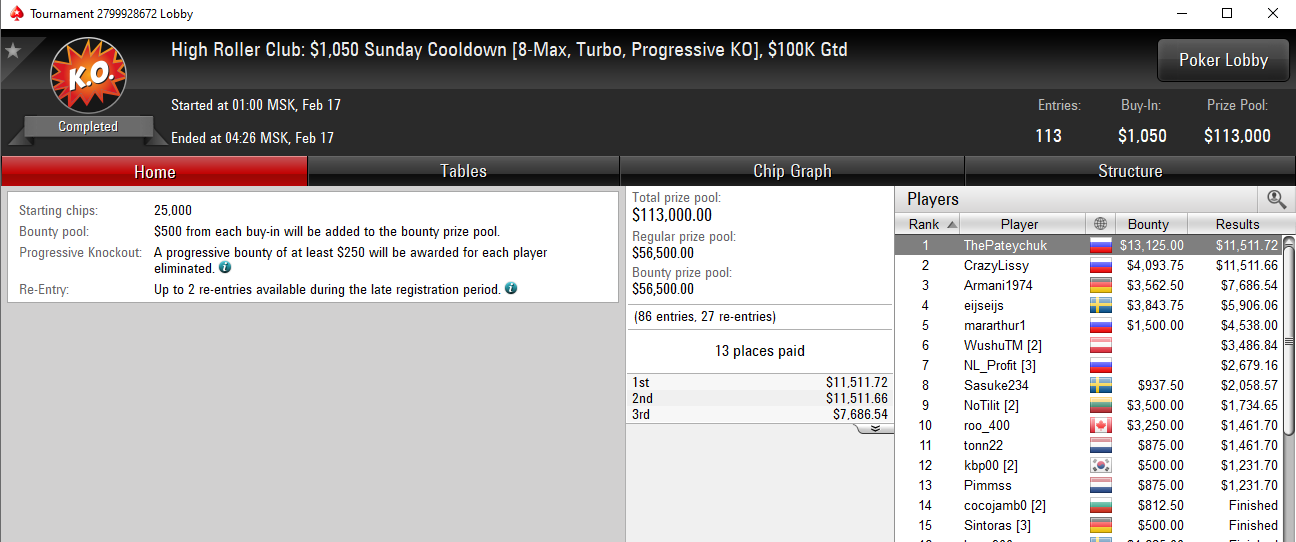Click the Poker Lobby button

tap(1223, 60)
